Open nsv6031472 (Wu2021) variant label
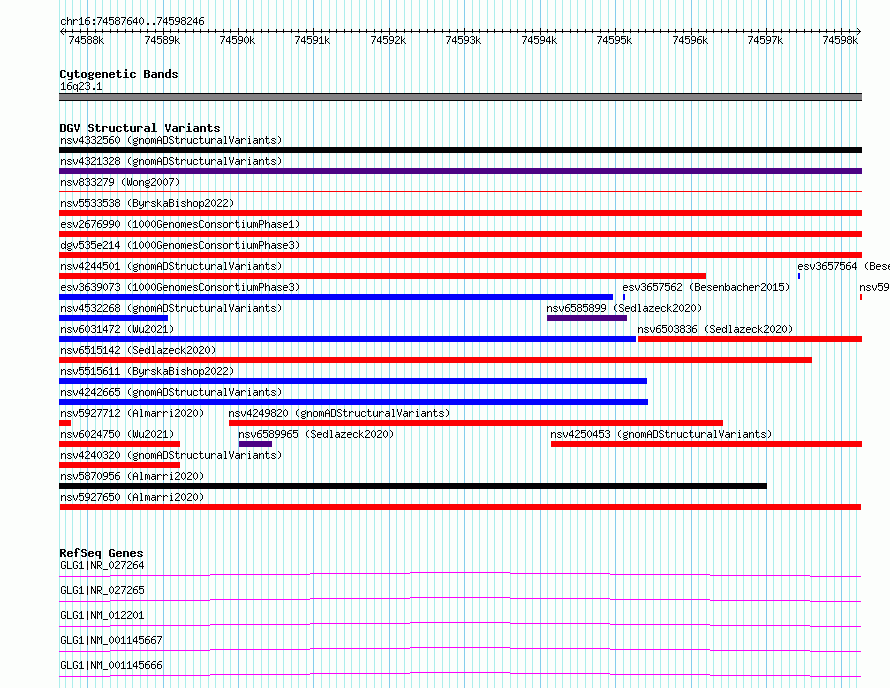The height and width of the screenshot is (688, 890). click(x=117, y=329)
